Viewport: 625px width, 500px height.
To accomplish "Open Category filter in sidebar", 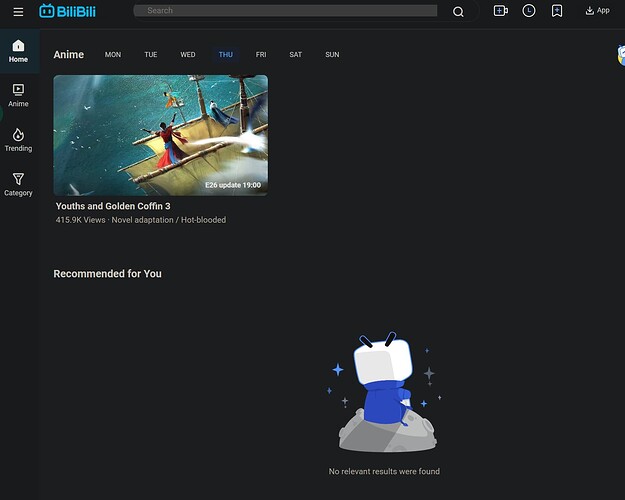I will (18, 185).
